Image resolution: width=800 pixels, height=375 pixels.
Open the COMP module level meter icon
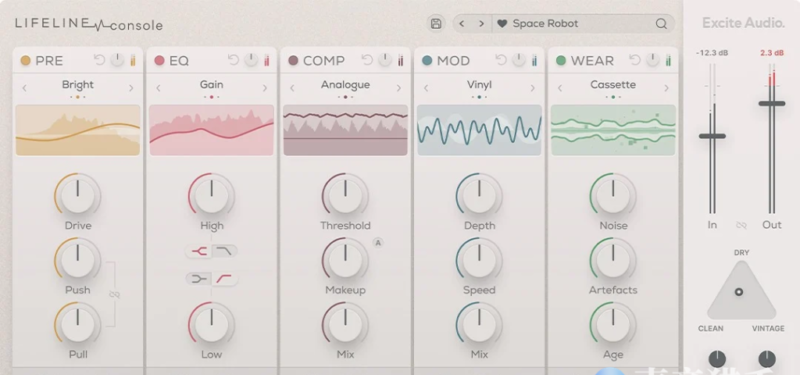click(x=401, y=61)
